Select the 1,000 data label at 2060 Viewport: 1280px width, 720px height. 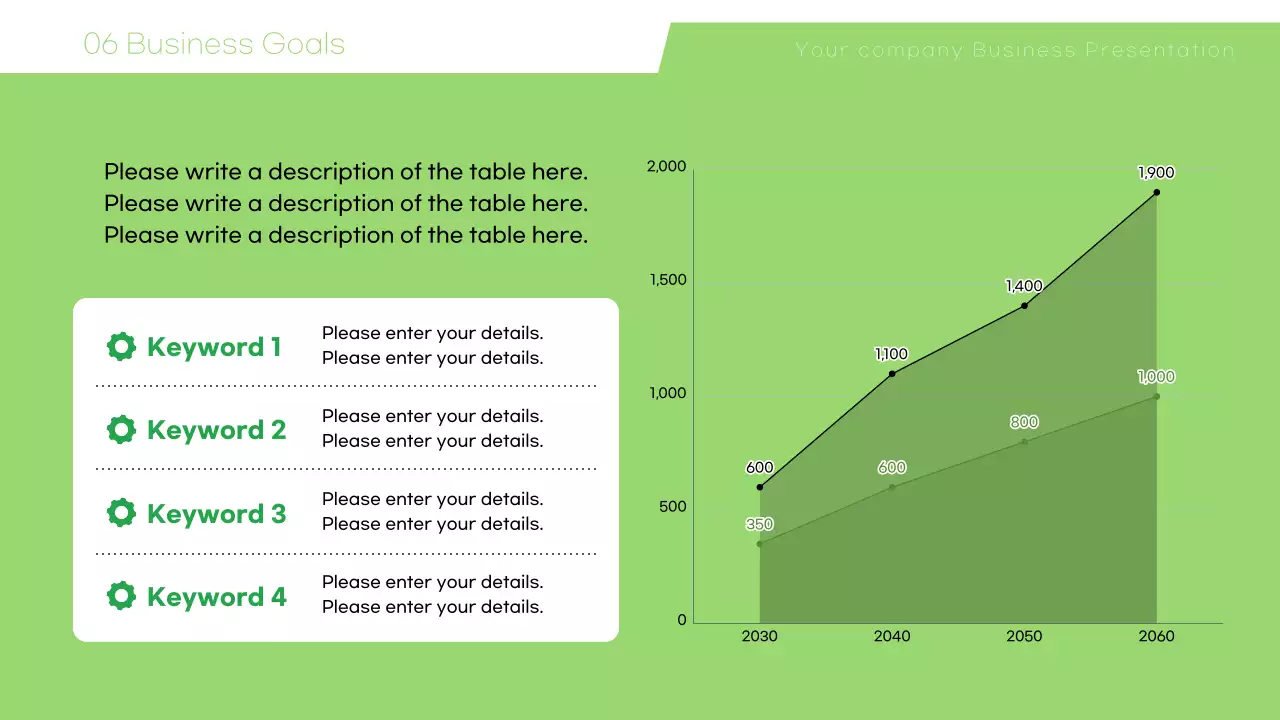coord(1156,377)
